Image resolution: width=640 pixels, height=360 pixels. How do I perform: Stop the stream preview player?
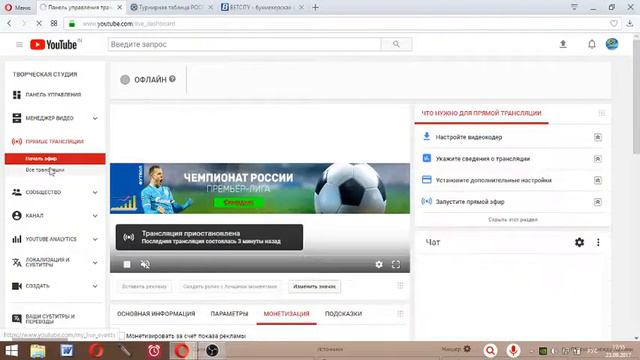(x=127, y=264)
